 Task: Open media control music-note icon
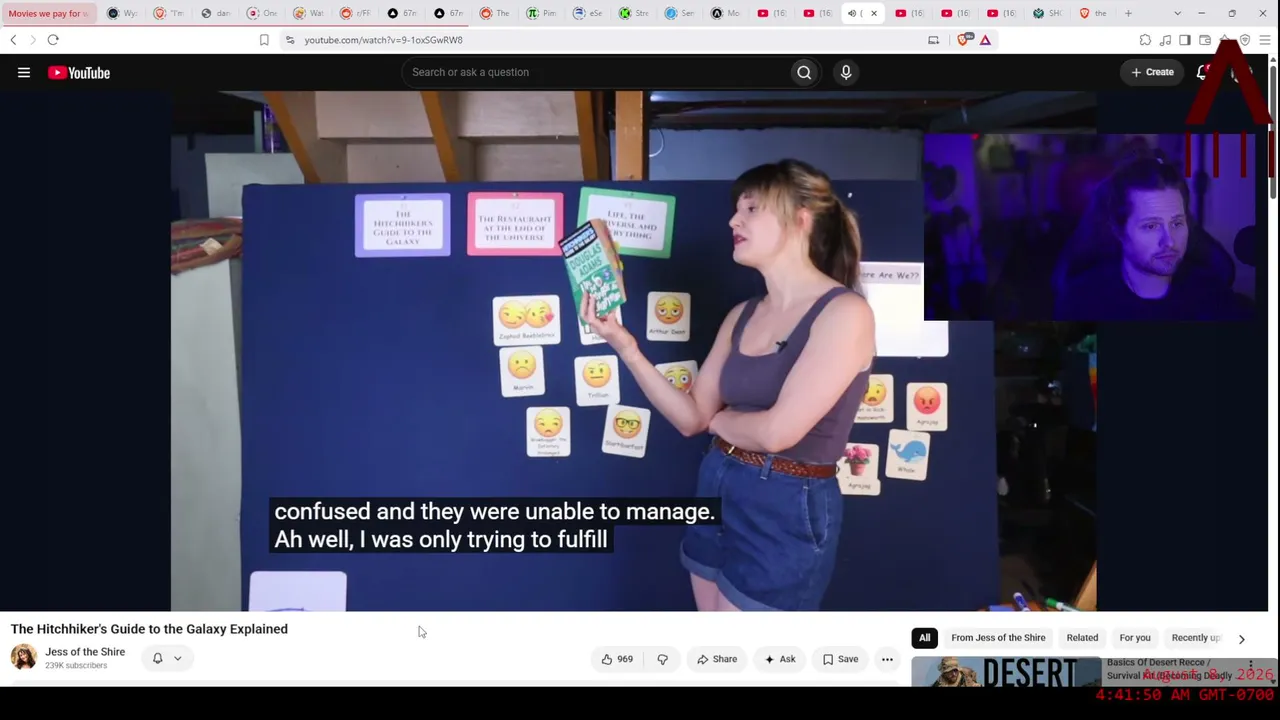tap(1165, 40)
